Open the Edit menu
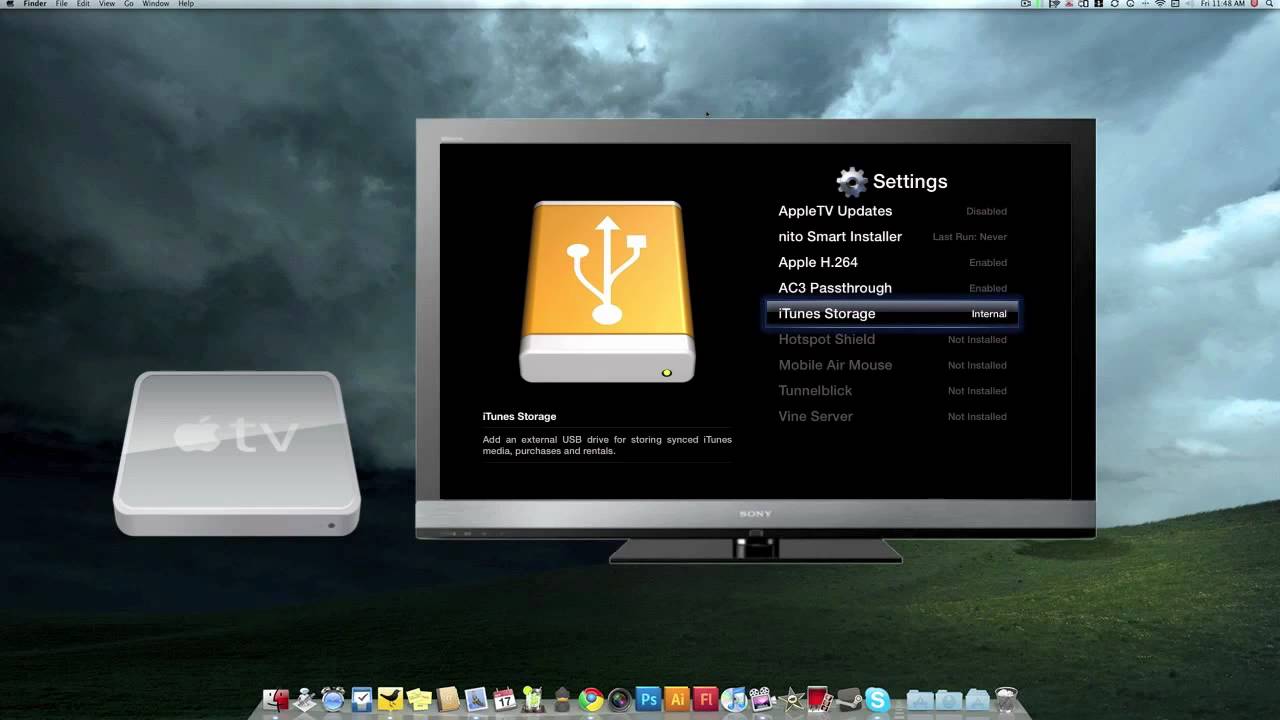Screen dimensions: 1280x720 coord(83,4)
